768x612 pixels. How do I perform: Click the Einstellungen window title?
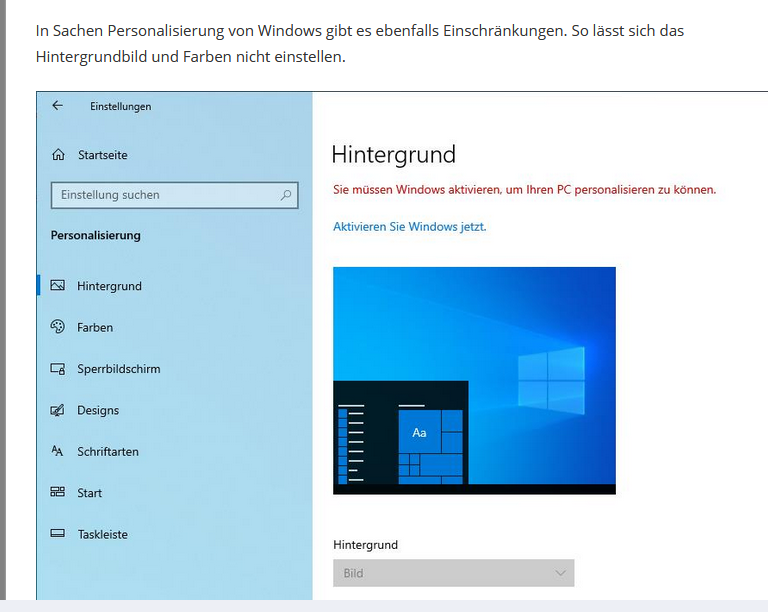(120, 107)
